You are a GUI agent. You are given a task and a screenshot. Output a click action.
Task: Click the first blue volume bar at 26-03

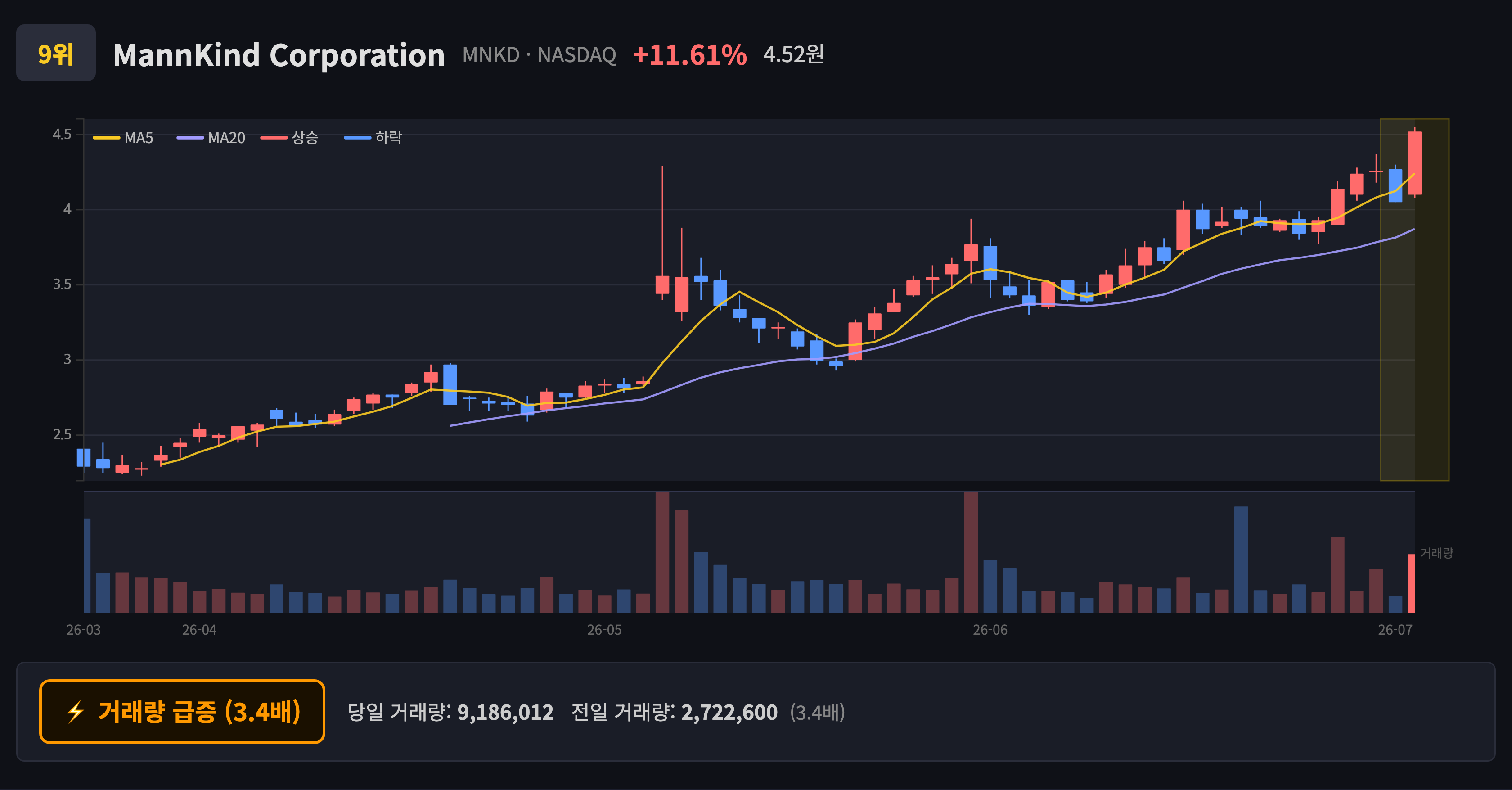point(87,566)
